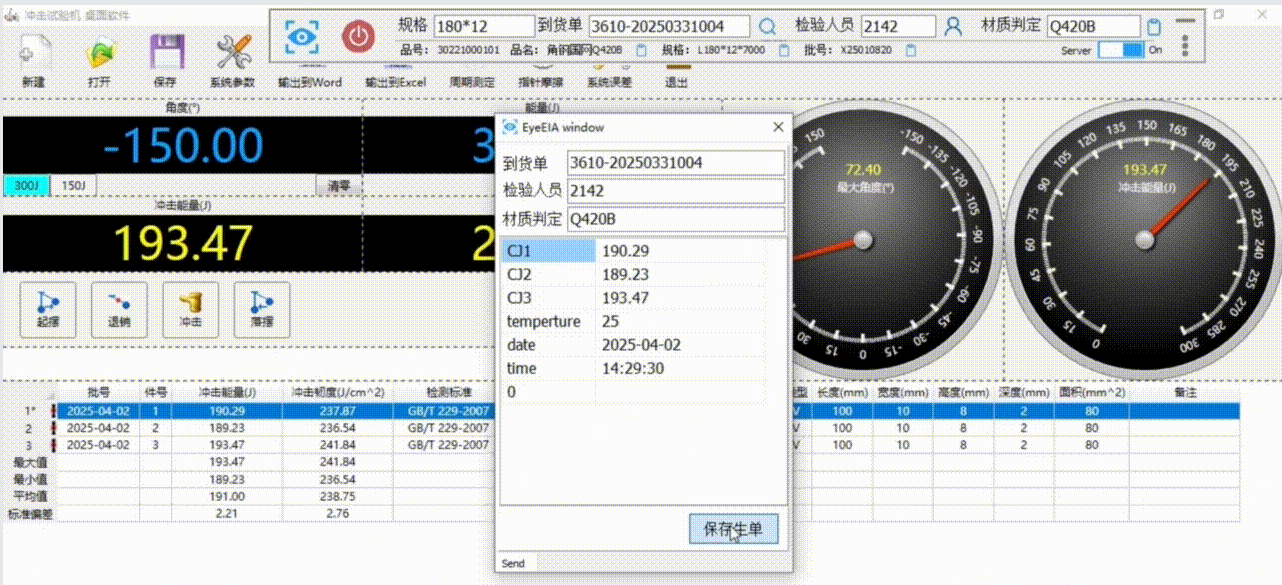Select the 300J energy range
This screenshot has width=1282, height=585.
27,185
